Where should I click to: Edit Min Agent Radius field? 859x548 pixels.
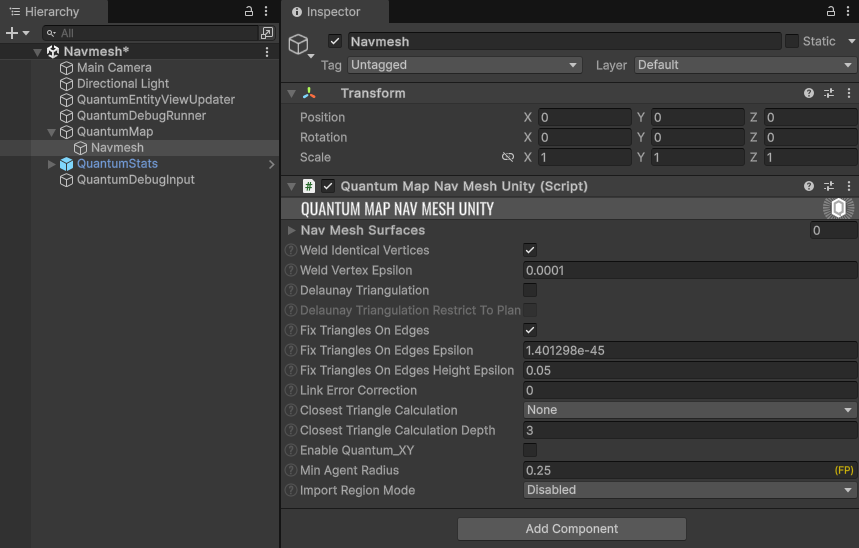point(690,470)
